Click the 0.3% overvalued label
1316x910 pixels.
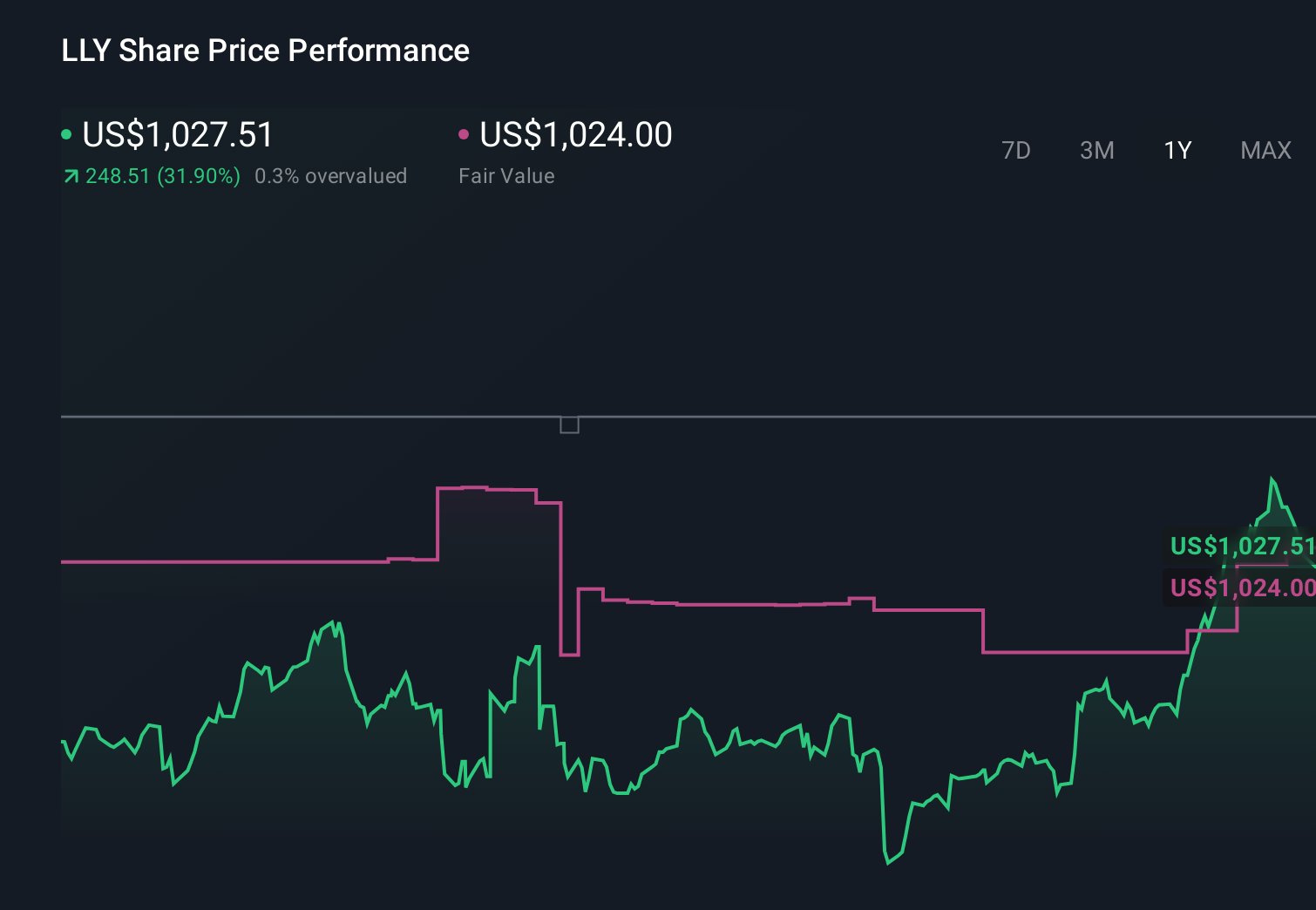point(331,176)
